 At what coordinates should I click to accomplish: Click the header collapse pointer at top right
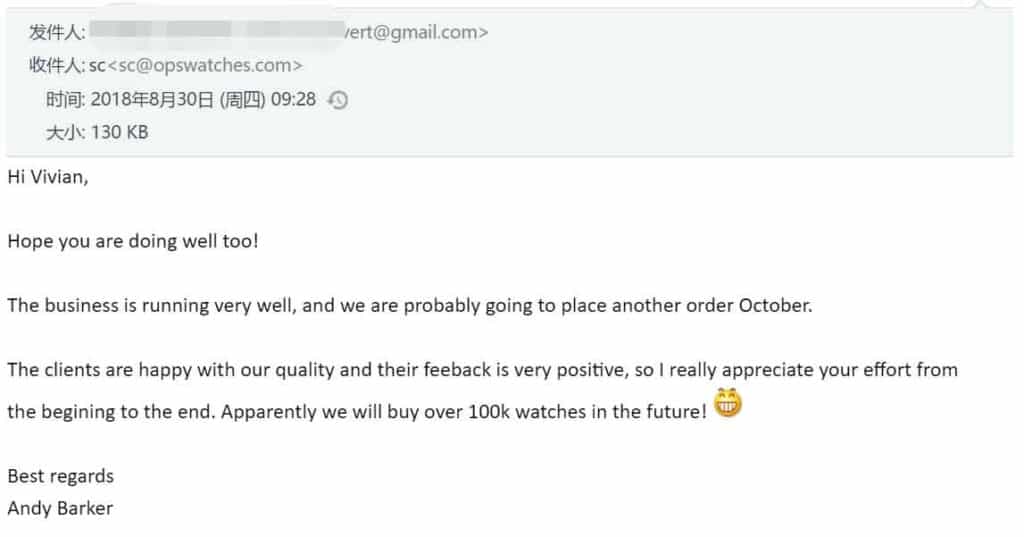983,6
